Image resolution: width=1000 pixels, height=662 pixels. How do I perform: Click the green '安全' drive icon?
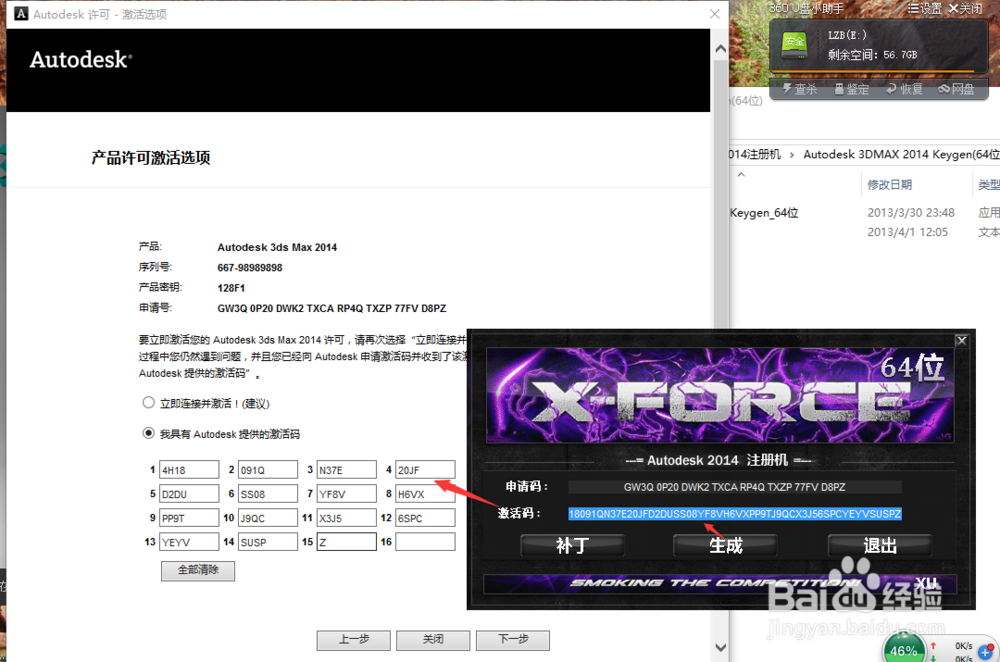[795, 45]
